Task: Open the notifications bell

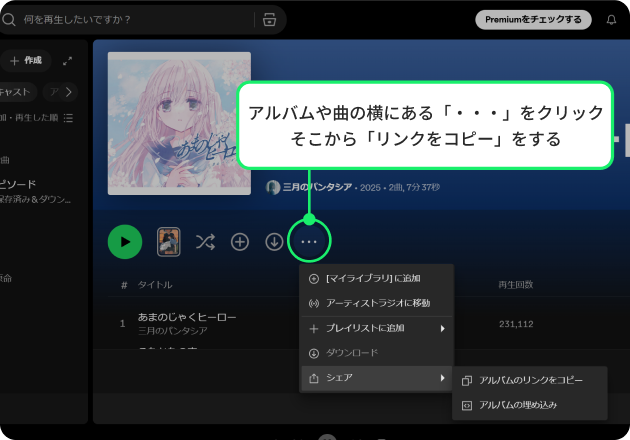Action: (x=611, y=19)
